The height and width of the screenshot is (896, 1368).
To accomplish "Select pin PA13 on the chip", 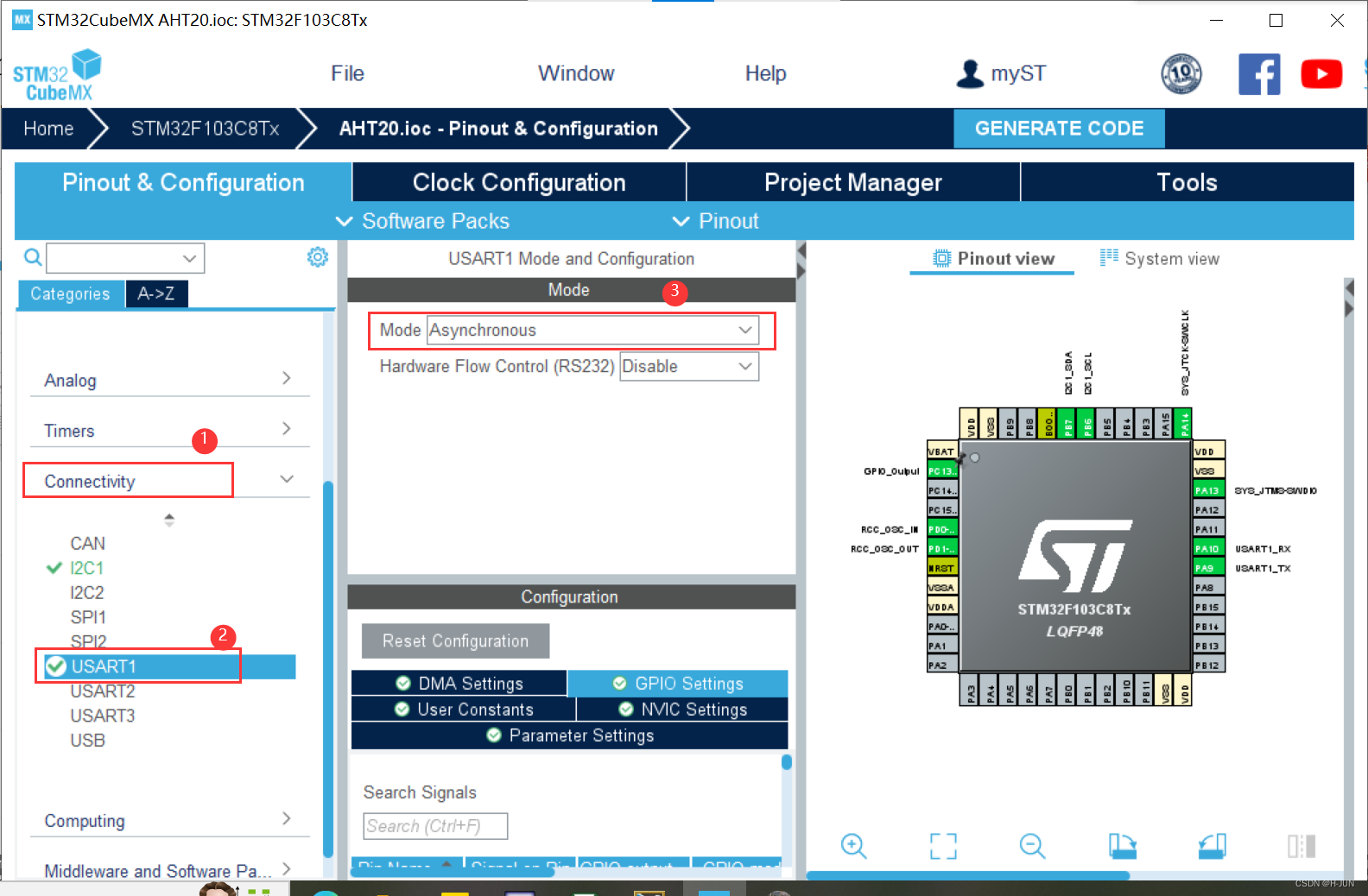I will (1207, 490).
